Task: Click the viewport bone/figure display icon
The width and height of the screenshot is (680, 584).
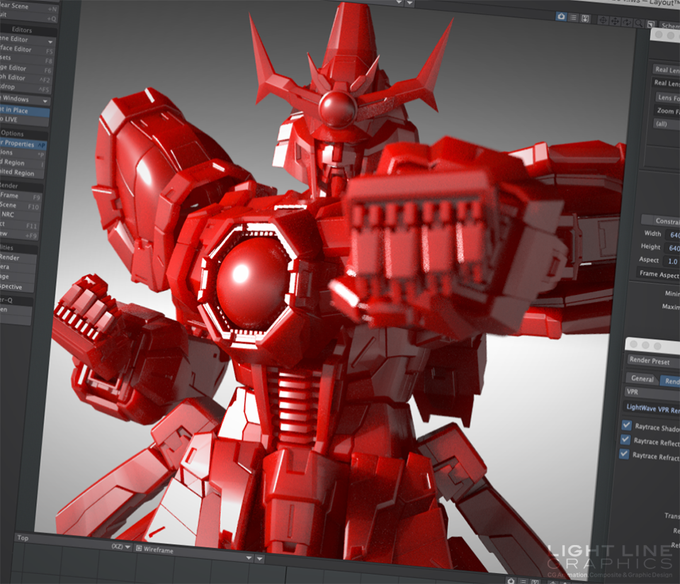Action: [585, 18]
